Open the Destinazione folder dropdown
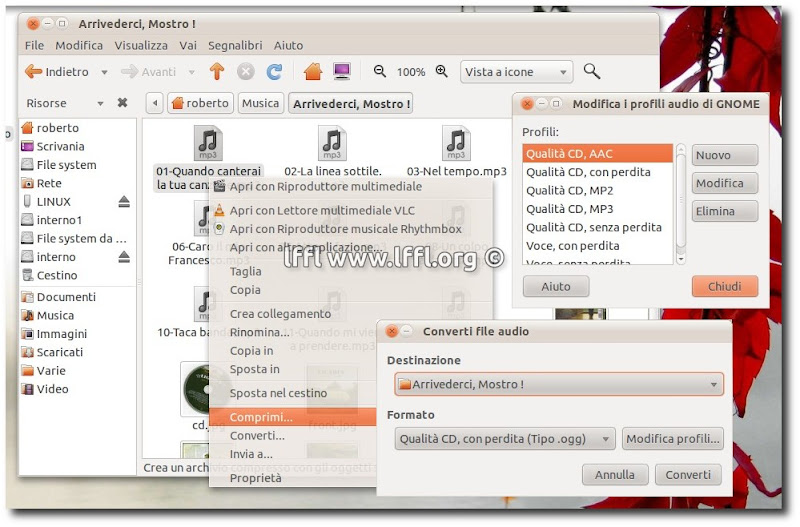 (x=559, y=384)
